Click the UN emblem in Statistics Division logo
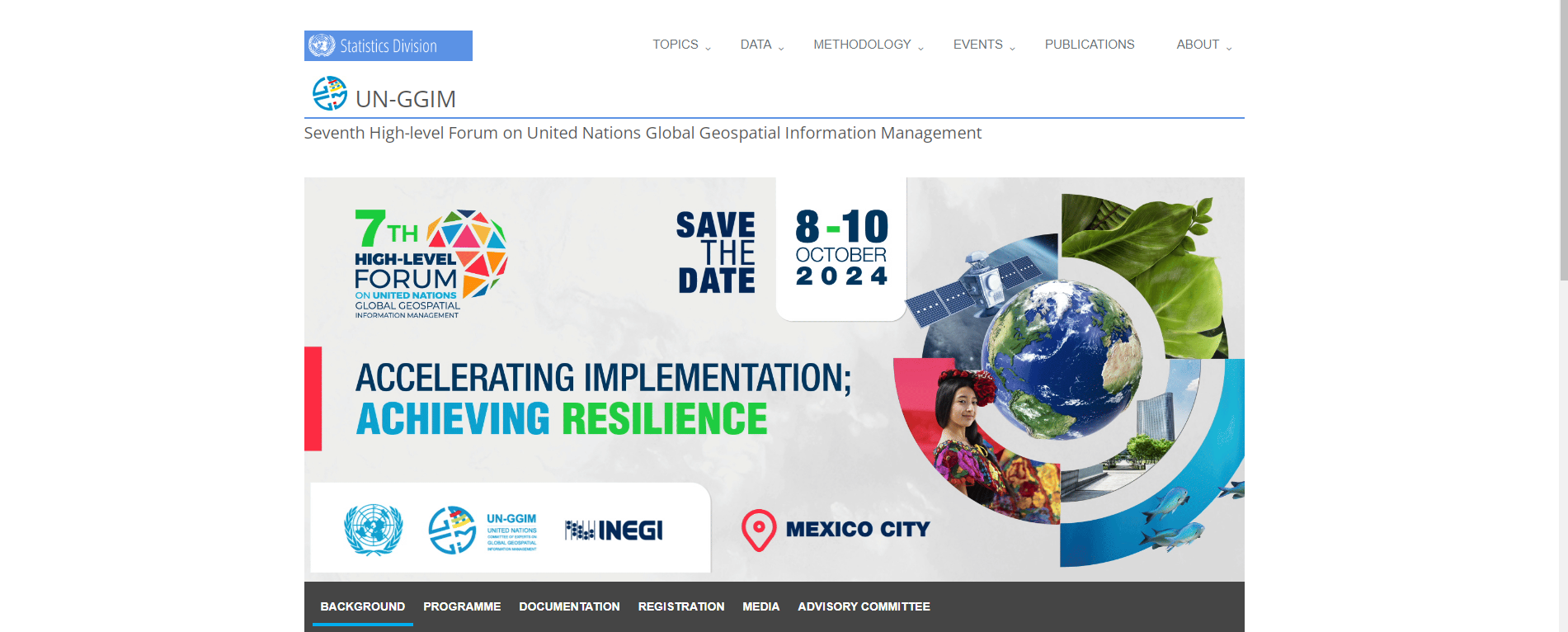 (x=322, y=45)
